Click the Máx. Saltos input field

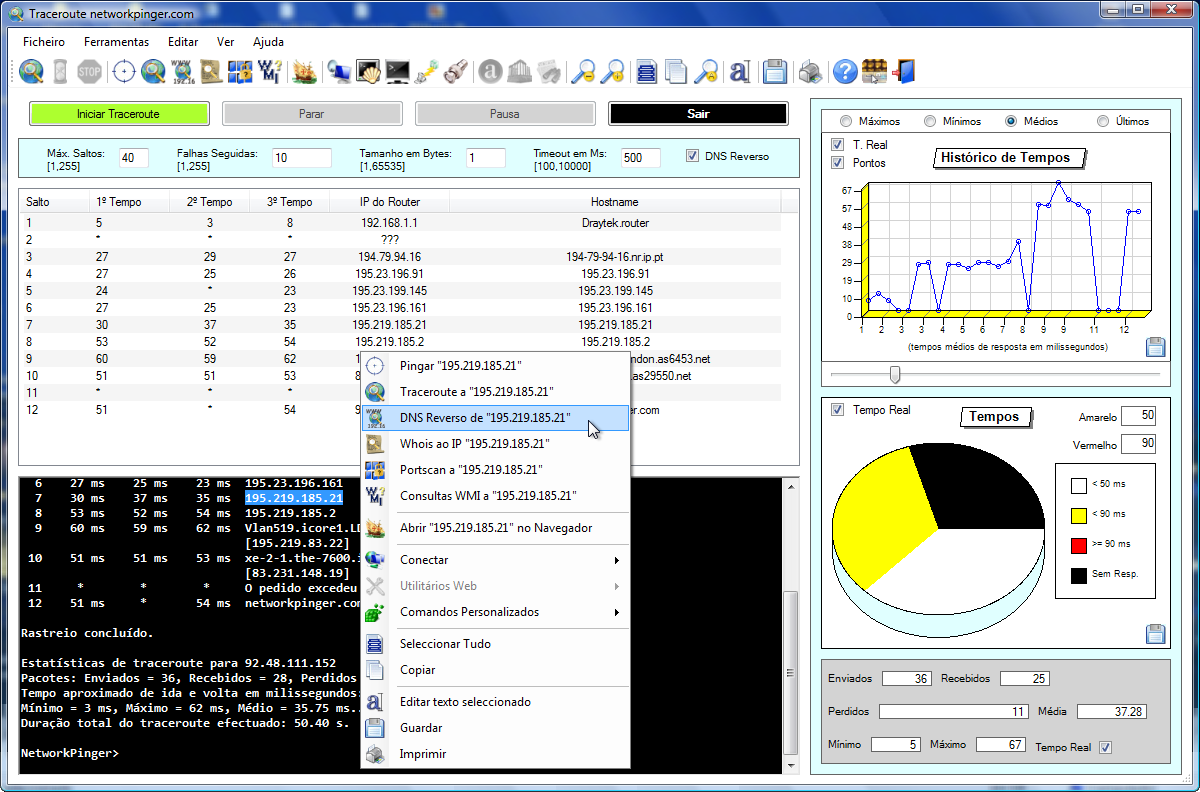(134, 158)
